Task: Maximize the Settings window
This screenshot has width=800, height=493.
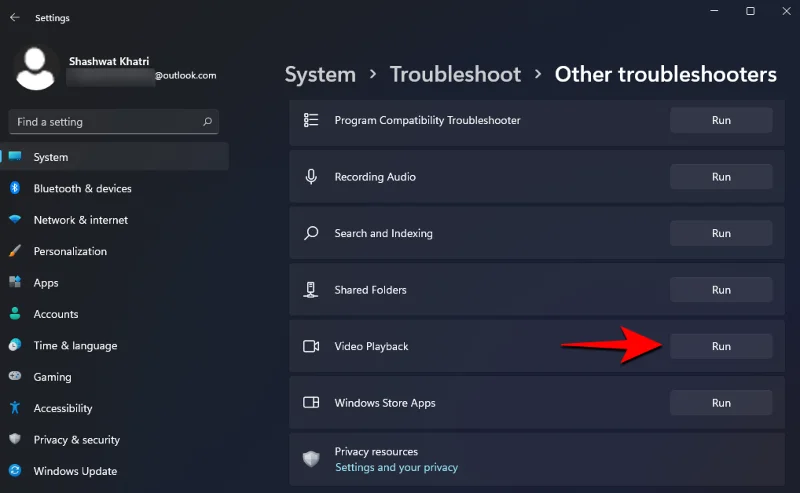Action: pyautogui.click(x=750, y=11)
